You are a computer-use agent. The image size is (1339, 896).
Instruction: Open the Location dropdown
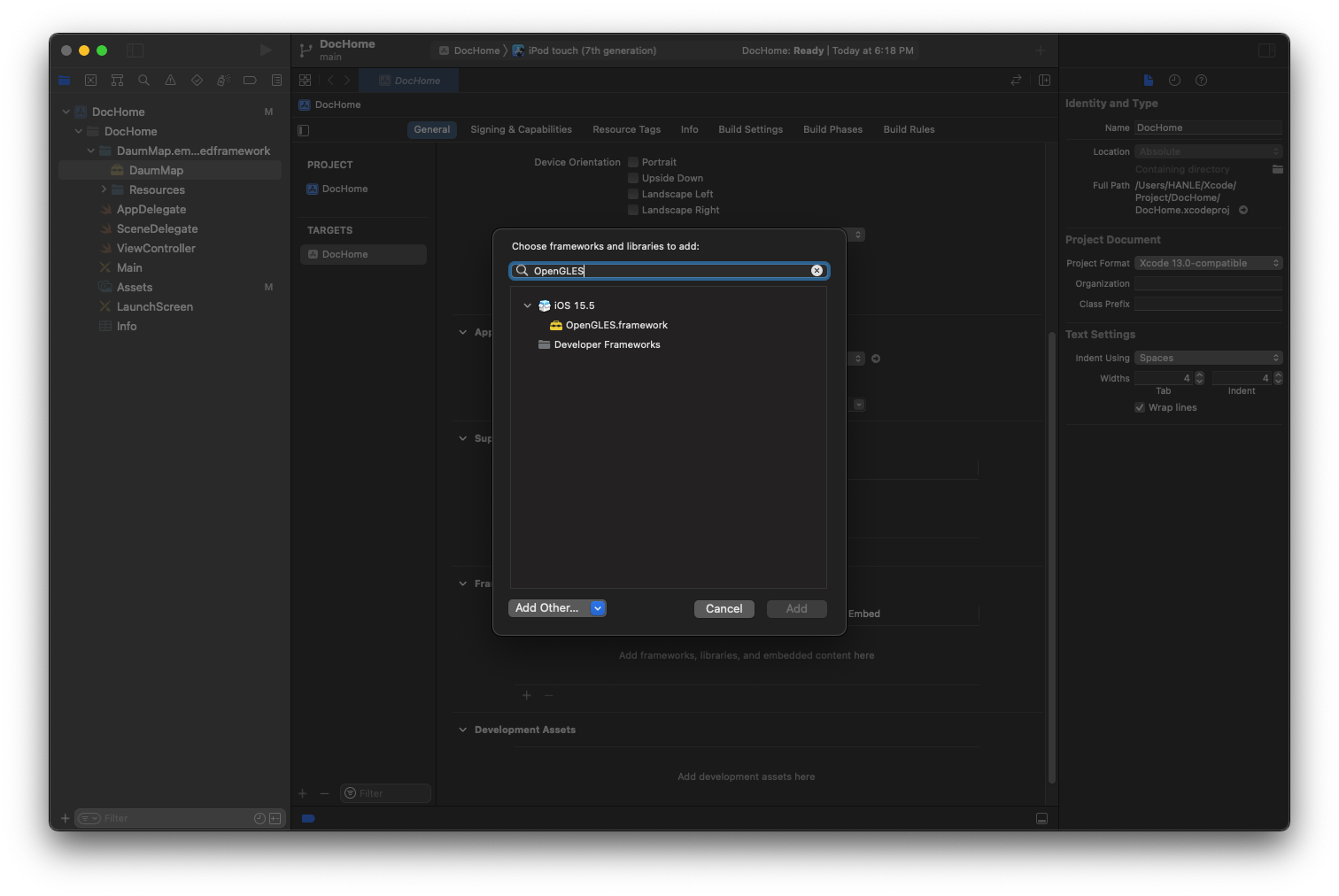1208,151
